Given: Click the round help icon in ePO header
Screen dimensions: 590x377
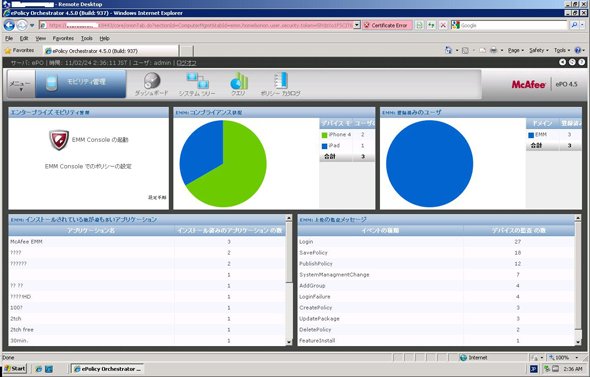Looking at the screenshot, I should [582, 62].
